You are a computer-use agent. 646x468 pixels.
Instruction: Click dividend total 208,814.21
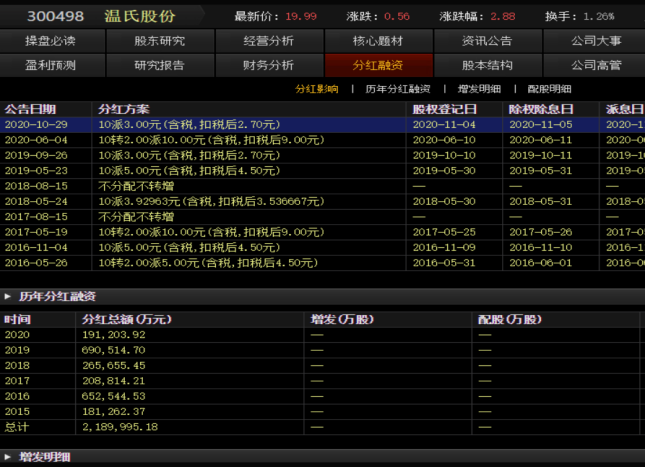point(114,381)
